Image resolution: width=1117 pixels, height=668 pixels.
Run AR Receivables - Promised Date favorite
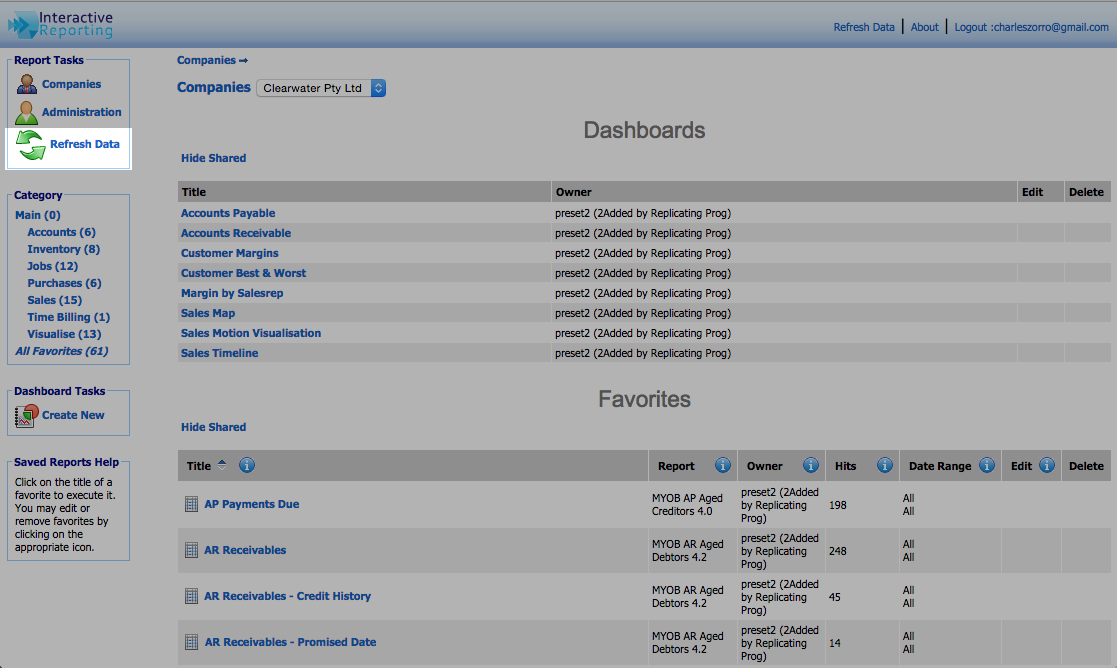pyautogui.click(x=291, y=642)
